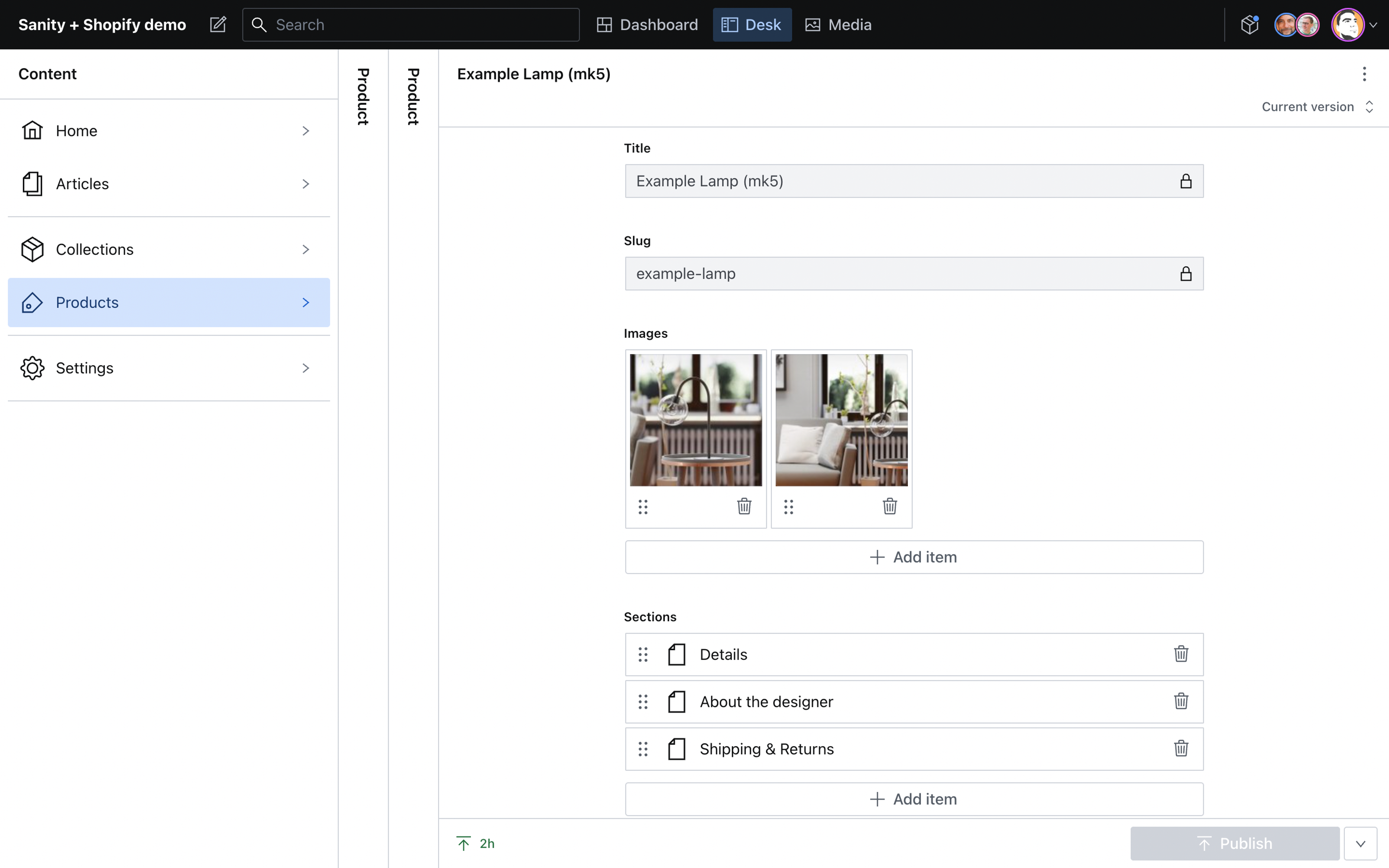Switch to the Dashboard tab

(x=647, y=25)
